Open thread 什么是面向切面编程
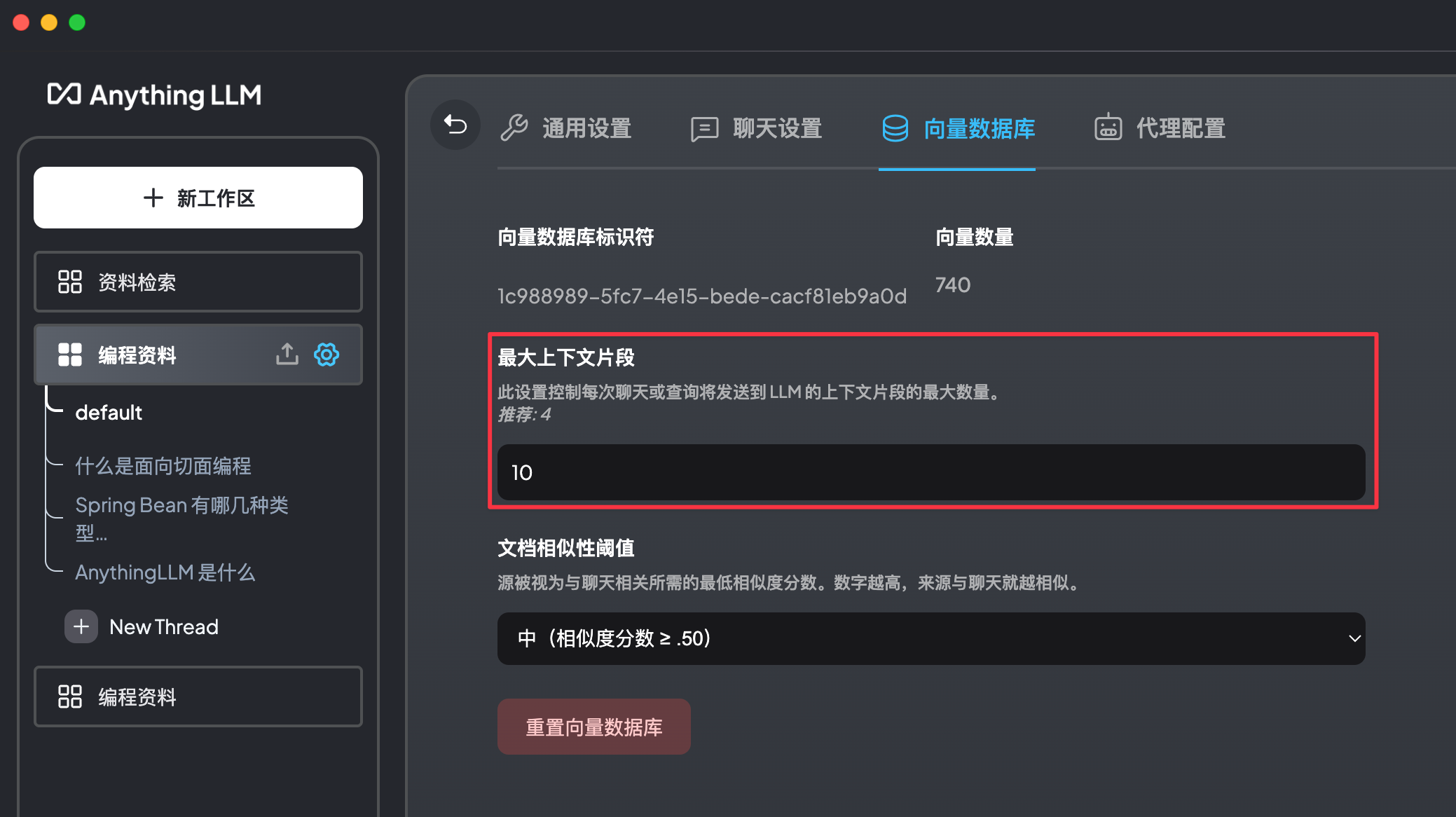The image size is (1456, 817). click(x=163, y=466)
